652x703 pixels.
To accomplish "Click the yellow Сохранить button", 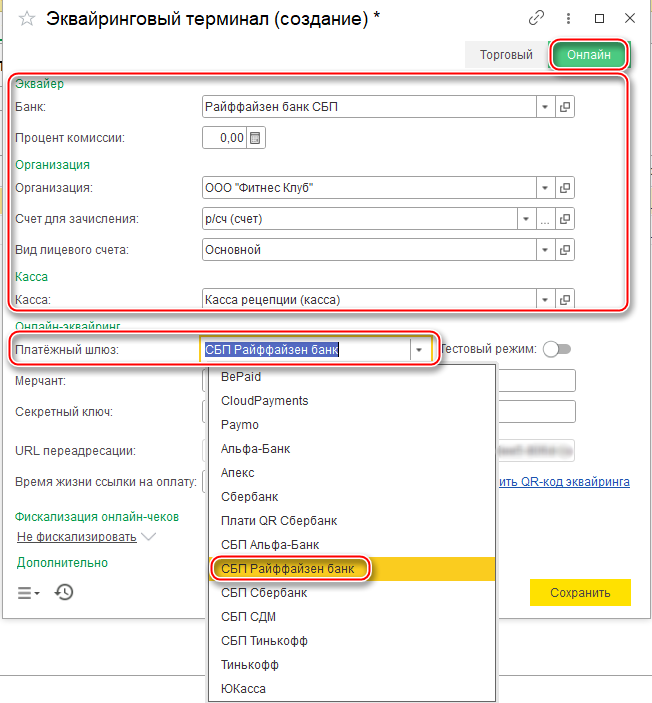I will pos(580,593).
